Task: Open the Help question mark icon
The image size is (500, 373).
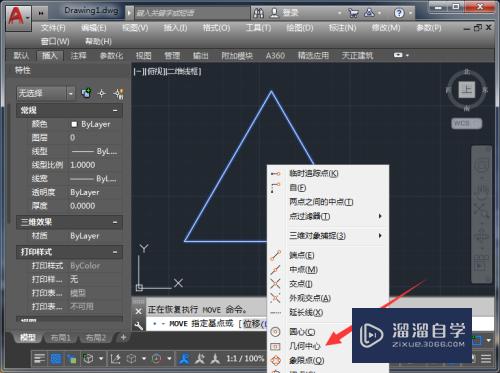Action: point(399,13)
